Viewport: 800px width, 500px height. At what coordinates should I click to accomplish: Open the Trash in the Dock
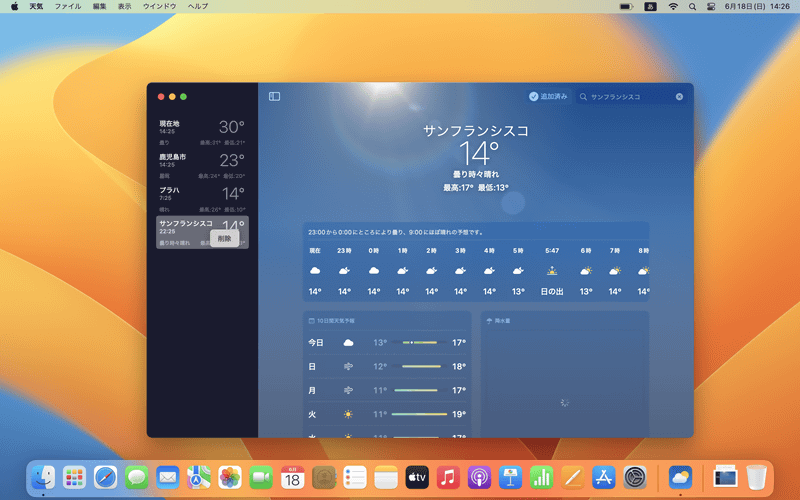pos(757,478)
